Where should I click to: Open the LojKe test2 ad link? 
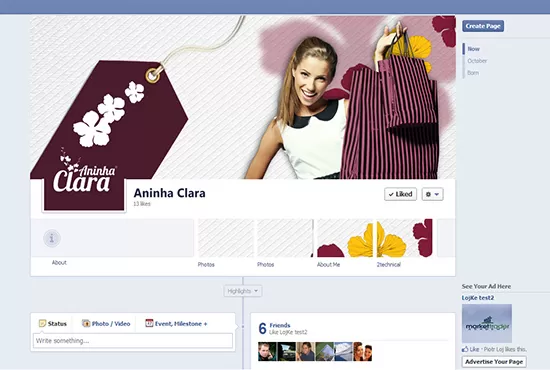pos(478,298)
